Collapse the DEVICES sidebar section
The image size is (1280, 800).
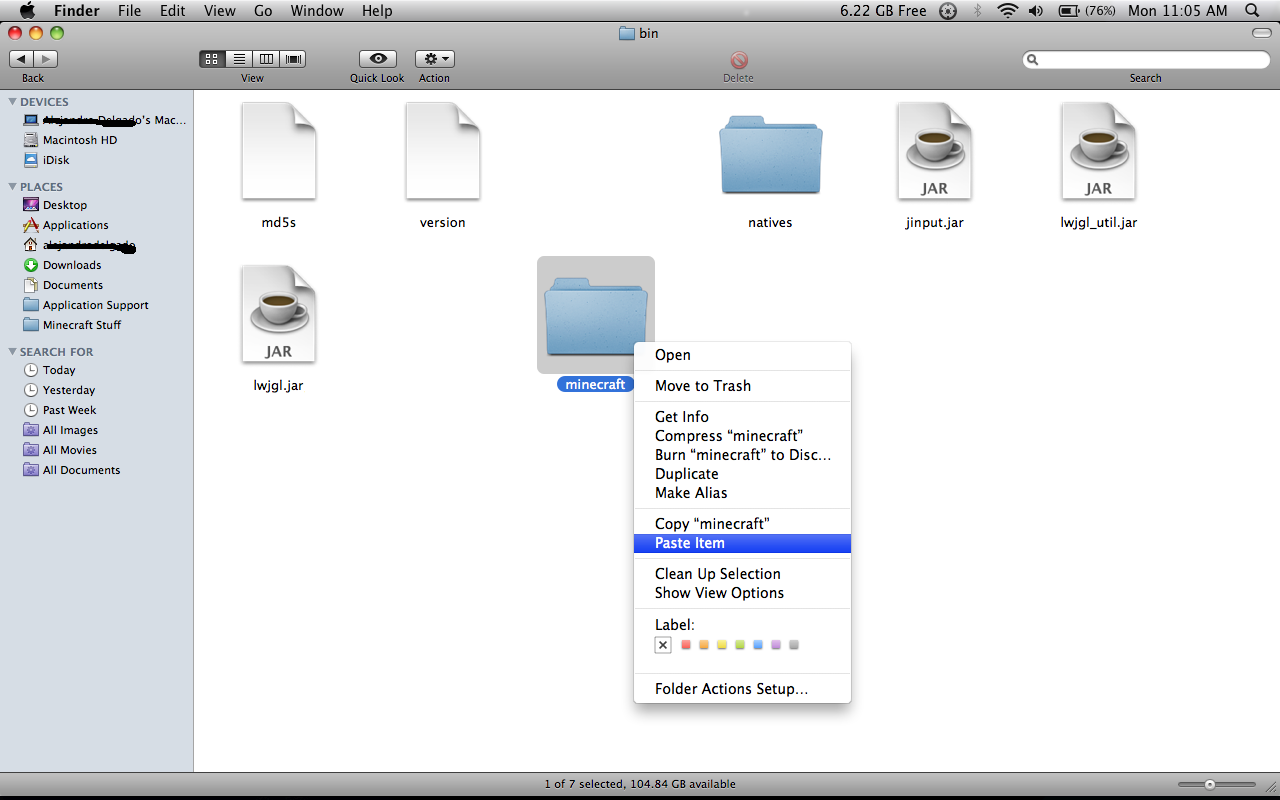tap(12, 102)
